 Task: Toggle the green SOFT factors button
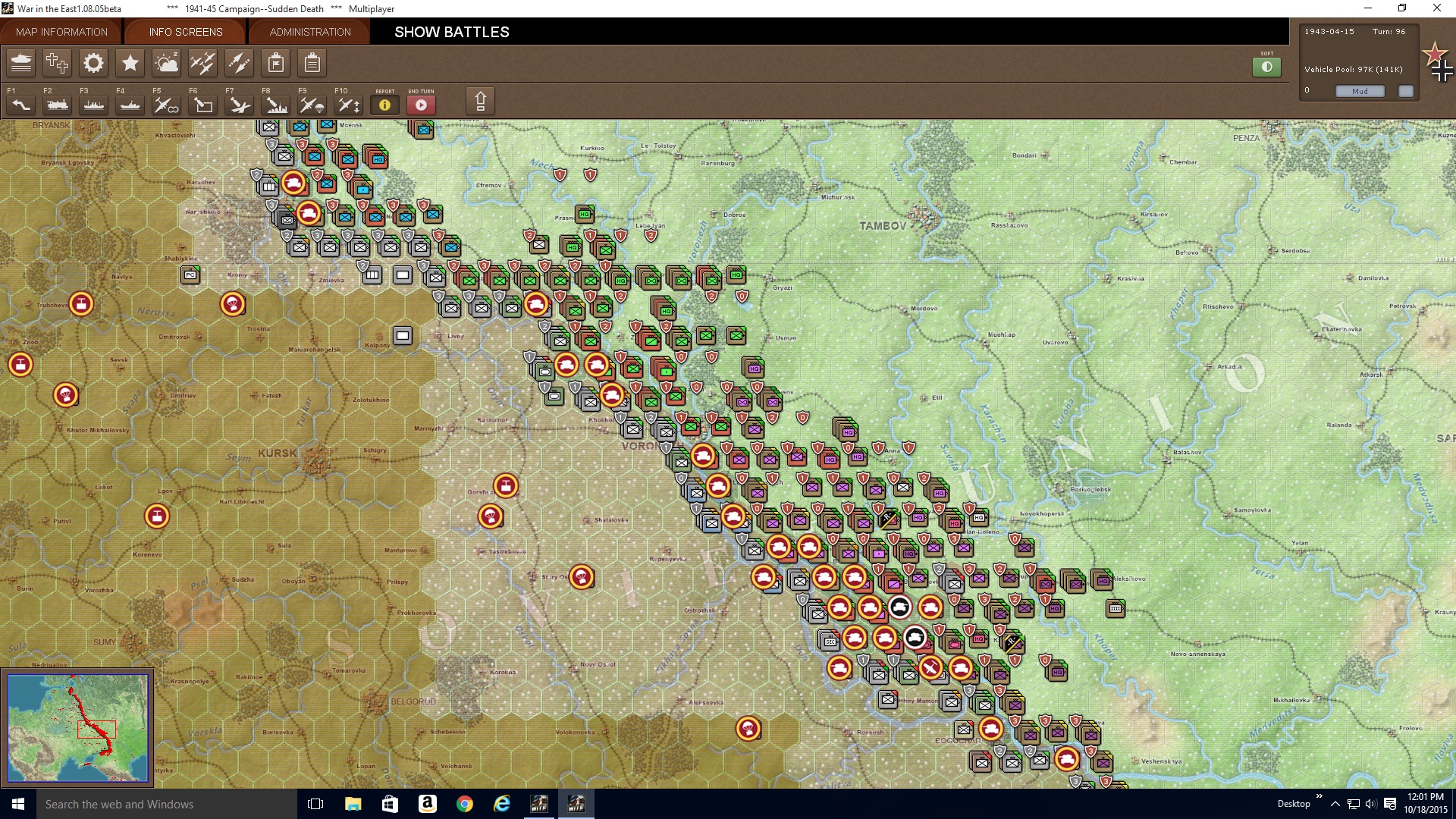click(1266, 67)
